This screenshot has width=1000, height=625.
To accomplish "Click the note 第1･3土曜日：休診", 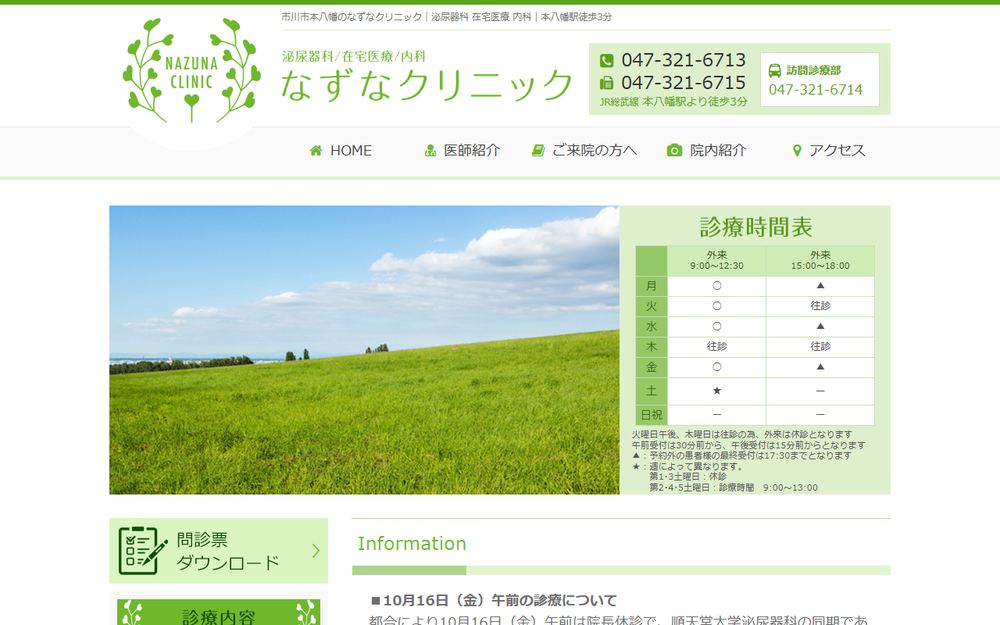I will click(688, 477).
